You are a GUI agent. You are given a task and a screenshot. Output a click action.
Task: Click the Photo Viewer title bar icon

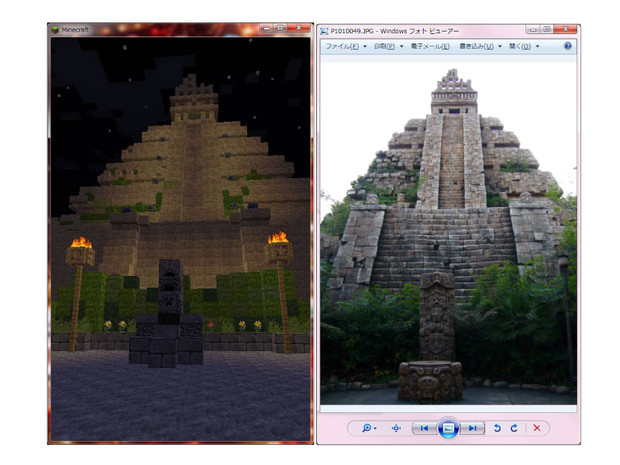pyautogui.click(x=324, y=31)
